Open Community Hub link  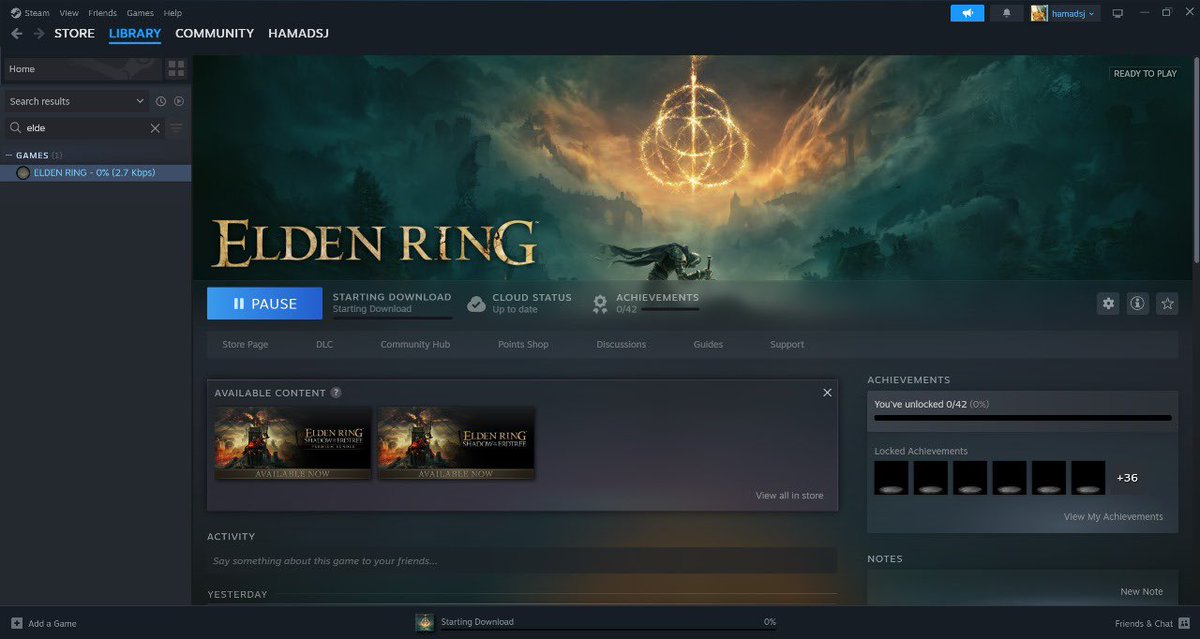coord(415,344)
